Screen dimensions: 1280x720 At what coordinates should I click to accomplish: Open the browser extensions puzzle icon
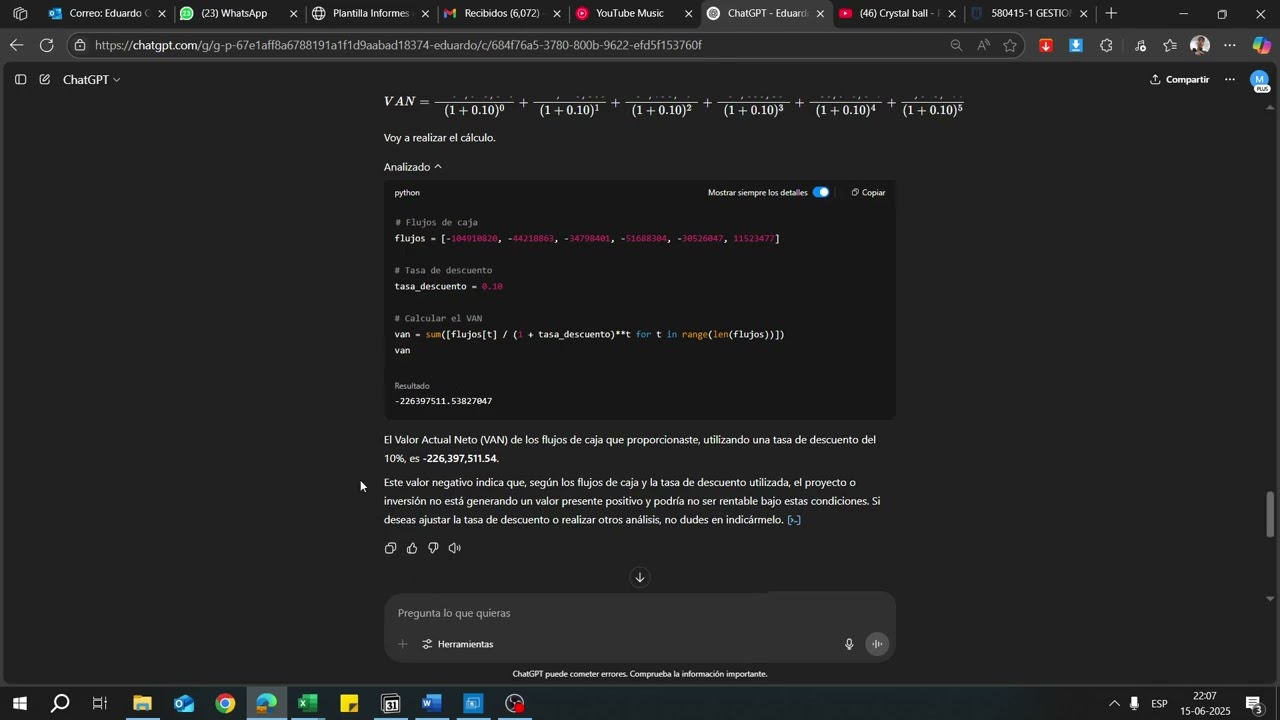(1106, 45)
